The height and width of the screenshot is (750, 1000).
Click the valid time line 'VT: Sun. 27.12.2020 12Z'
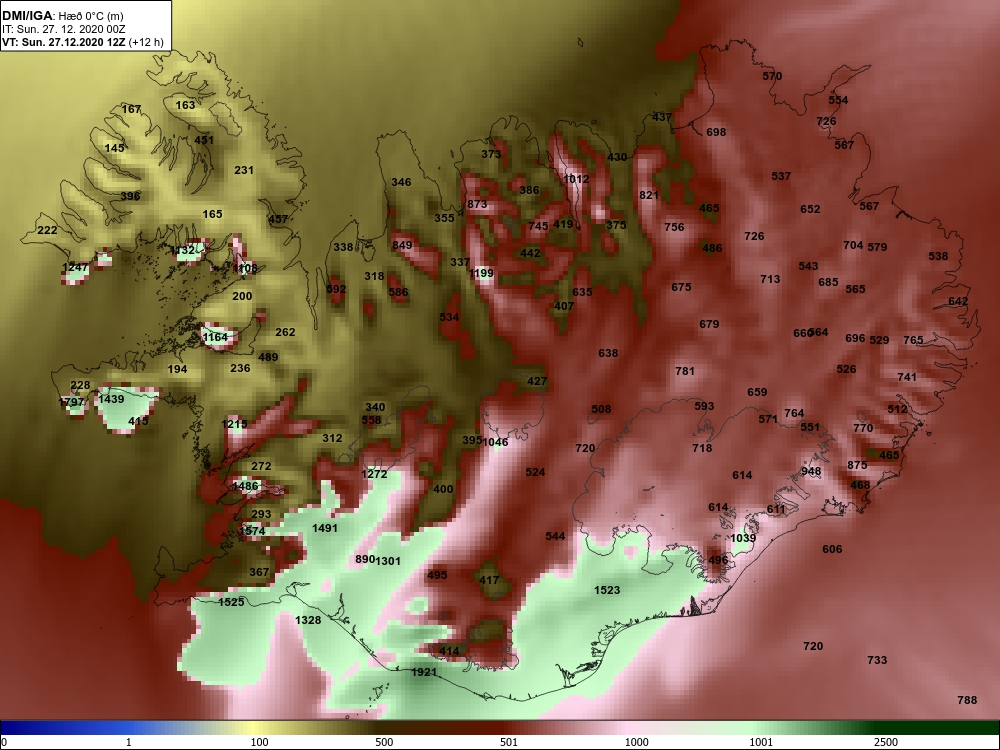(64, 43)
